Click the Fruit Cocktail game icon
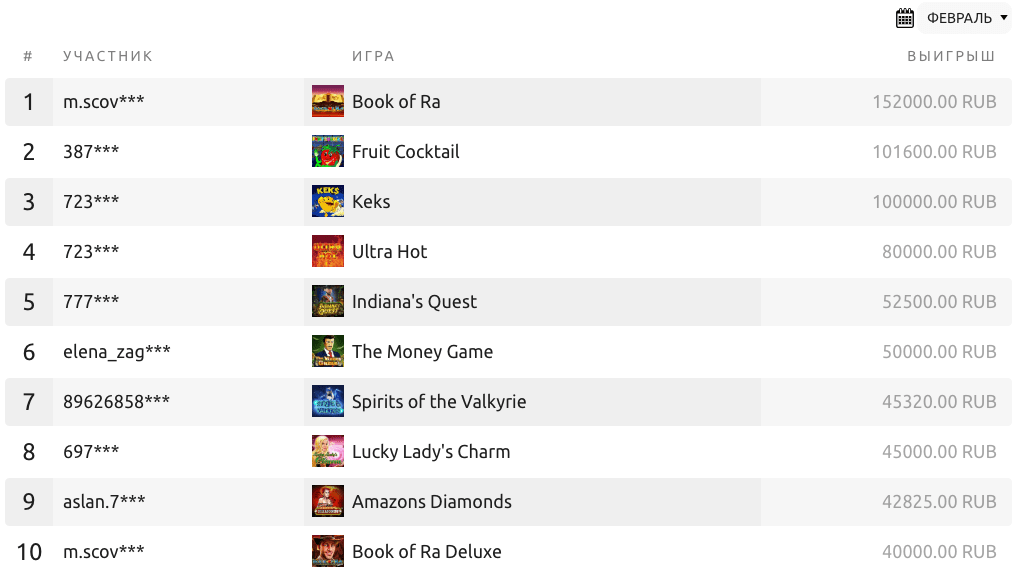1019x575 pixels. point(328,152)
